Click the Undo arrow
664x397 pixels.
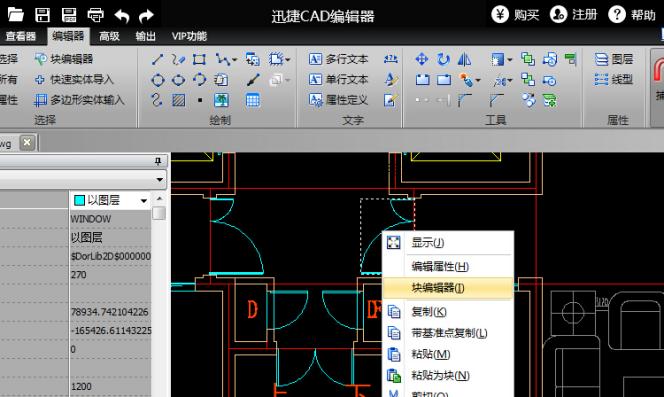(x=122, y=16)
